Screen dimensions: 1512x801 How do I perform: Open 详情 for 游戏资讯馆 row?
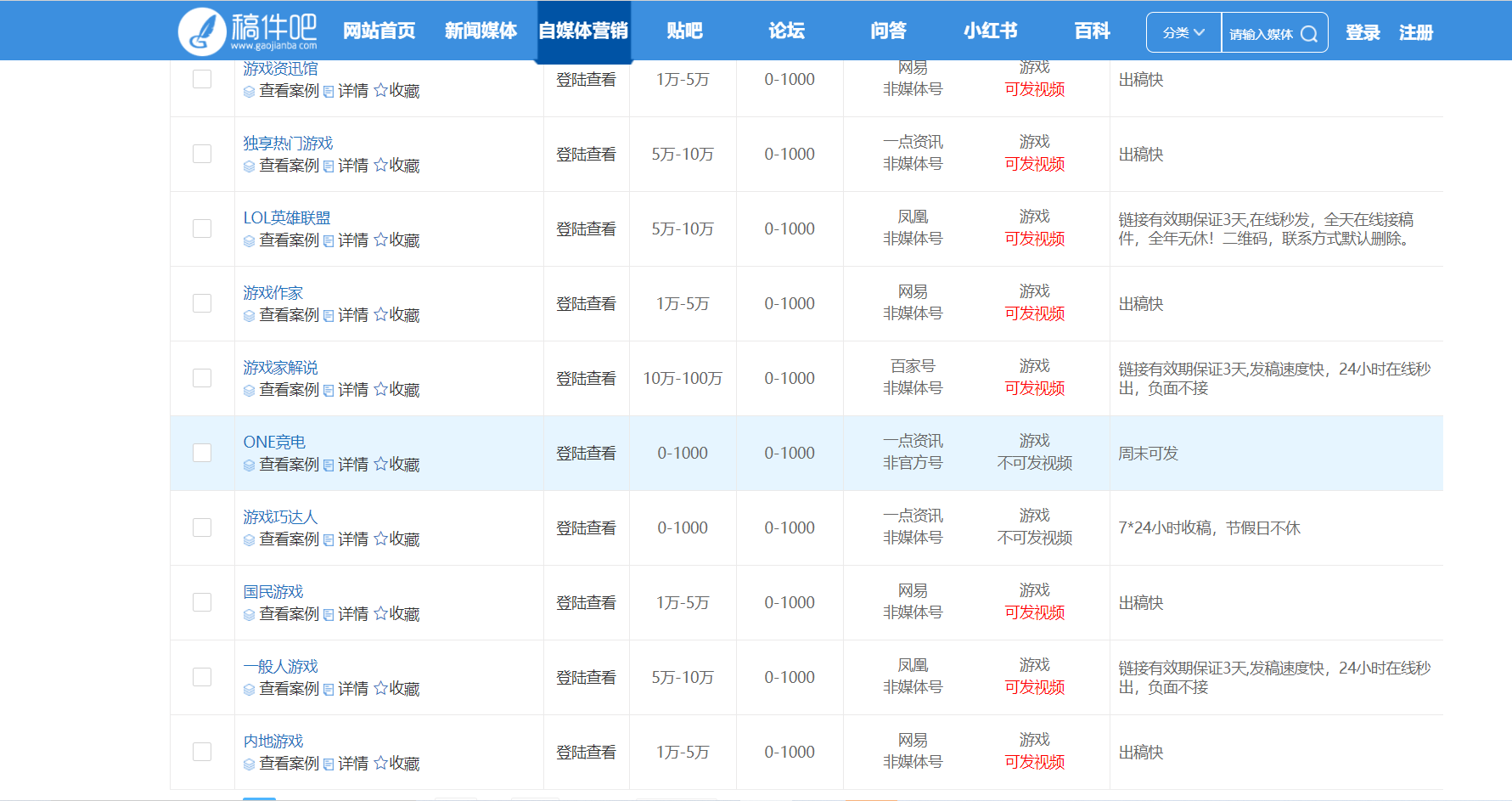pyautogui.click(x=346, y=91)
